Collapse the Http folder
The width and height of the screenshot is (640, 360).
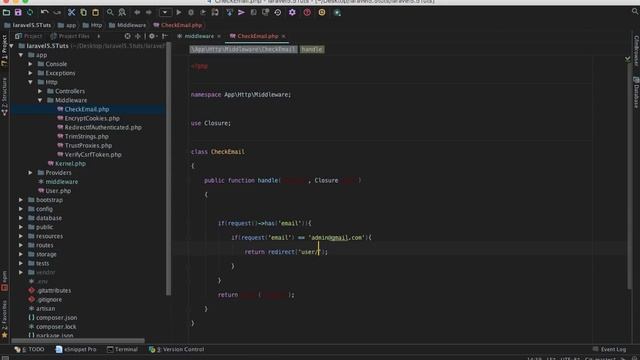click(x=31, y=82)
